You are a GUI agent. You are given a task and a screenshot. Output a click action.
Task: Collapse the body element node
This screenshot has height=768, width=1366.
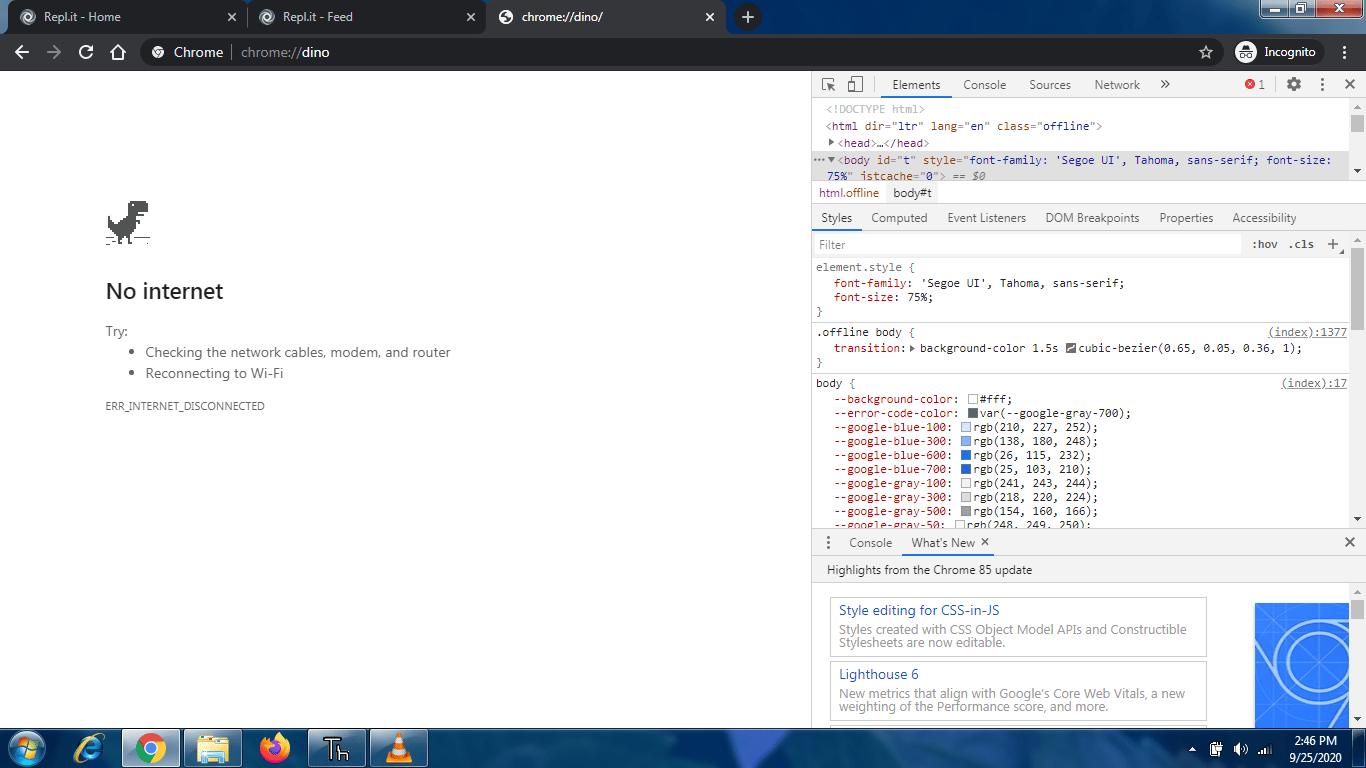click(x=831, y=160)
